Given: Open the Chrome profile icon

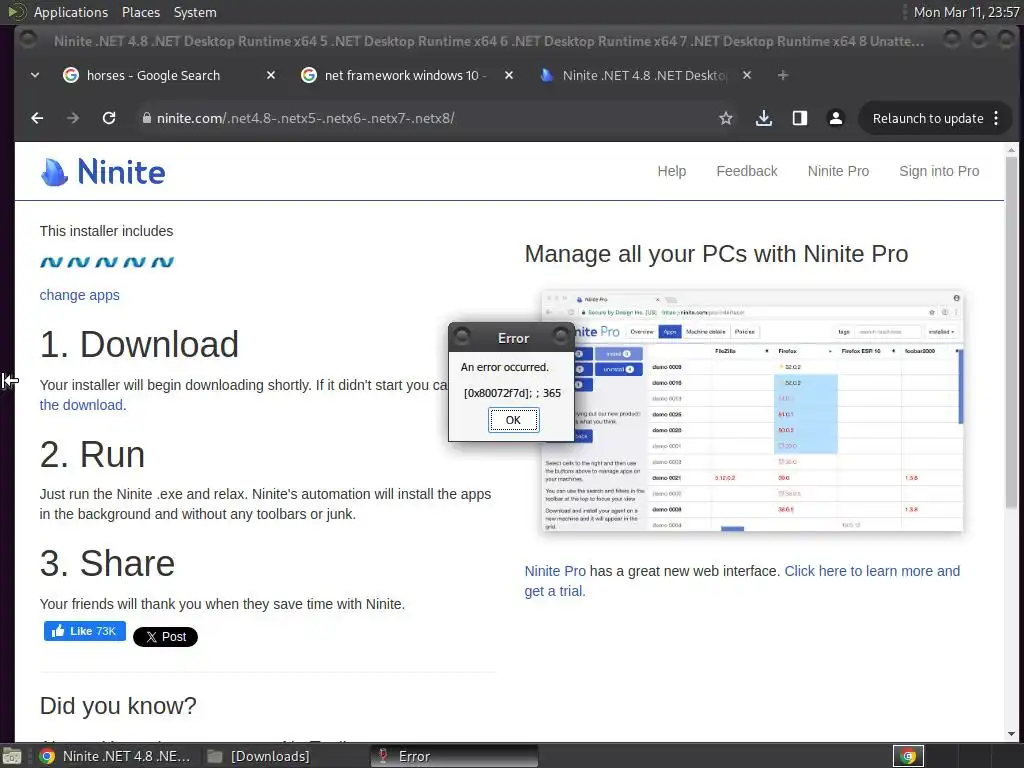Looking at the screenshot, I should 835,118.
